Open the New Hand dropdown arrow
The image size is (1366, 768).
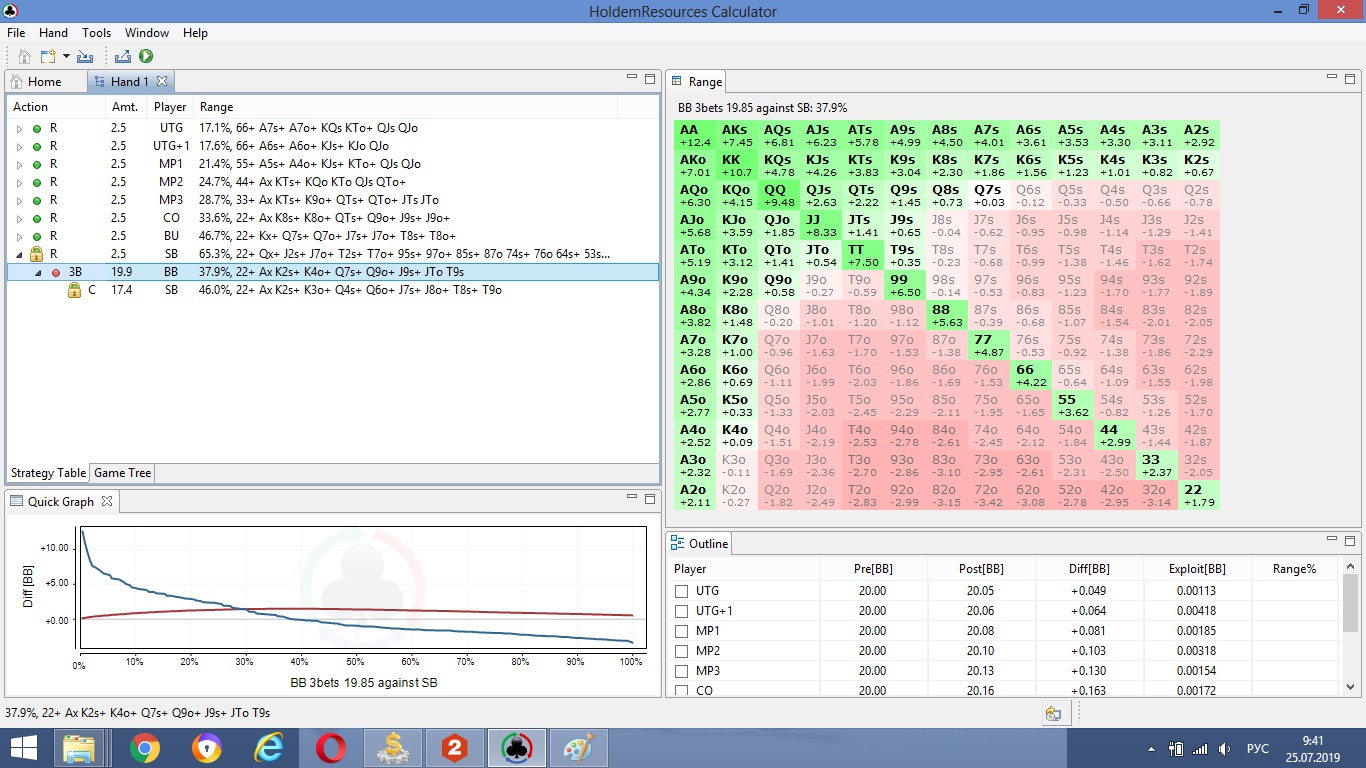(x=65, y=57)
